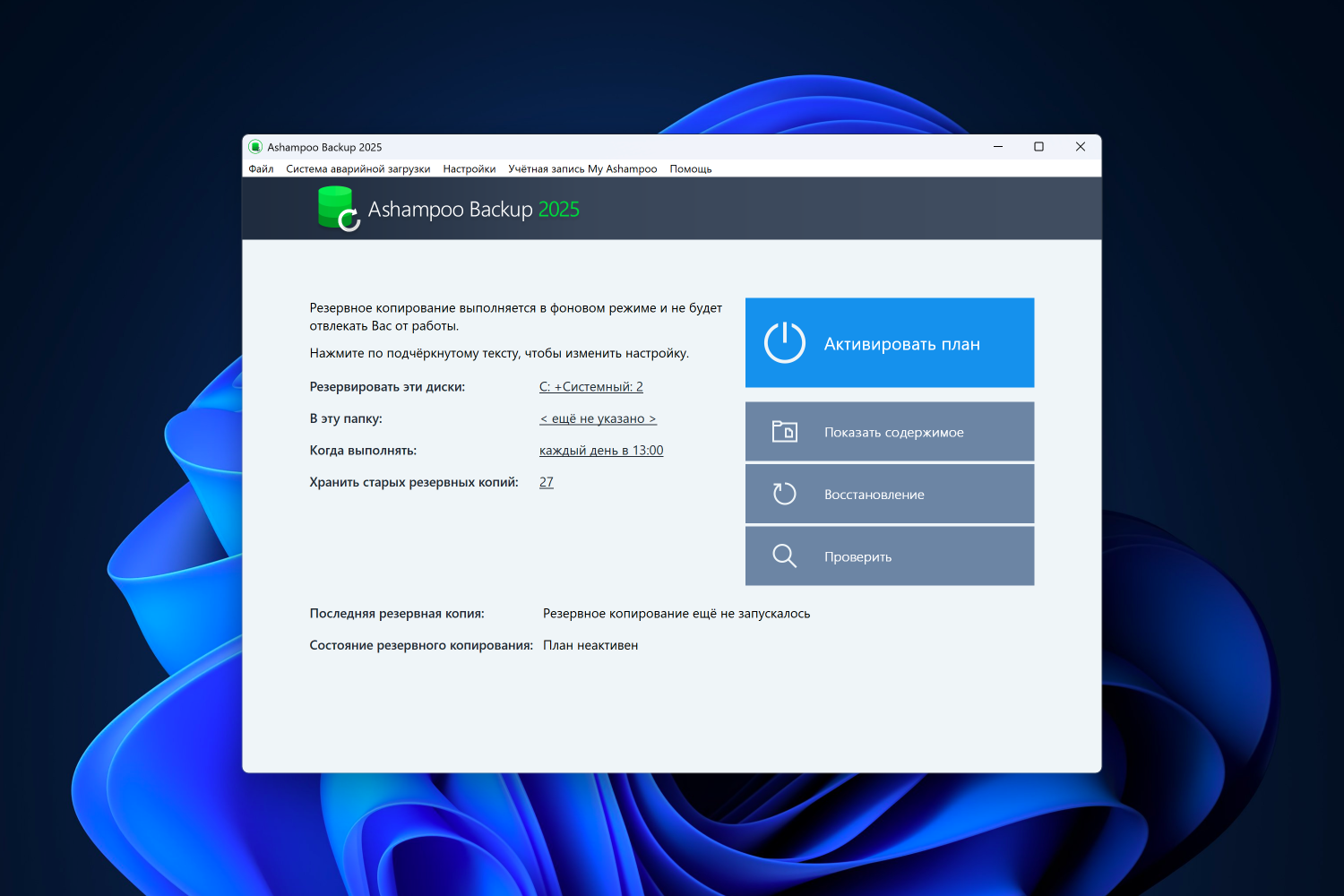This screenshot has width=1344, height=896.
Task: Close the Ashampoo Backup 2025 window
Action: [x=1081, y=147]
